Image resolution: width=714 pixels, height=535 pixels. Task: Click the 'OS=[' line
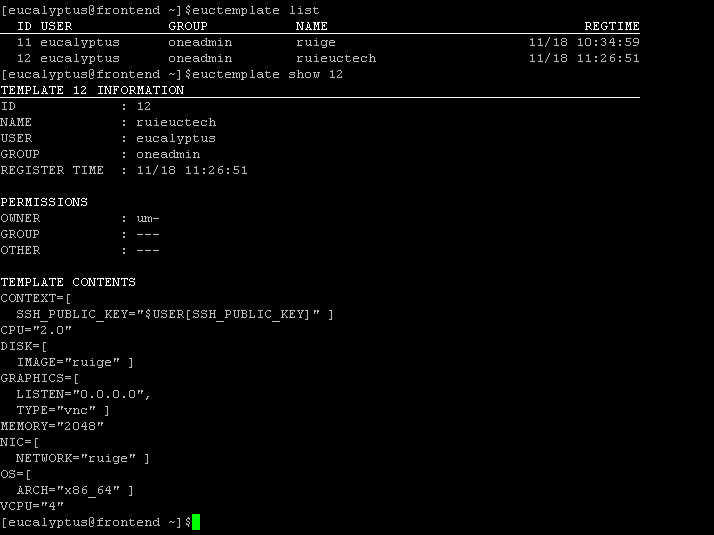coord(15,474)
